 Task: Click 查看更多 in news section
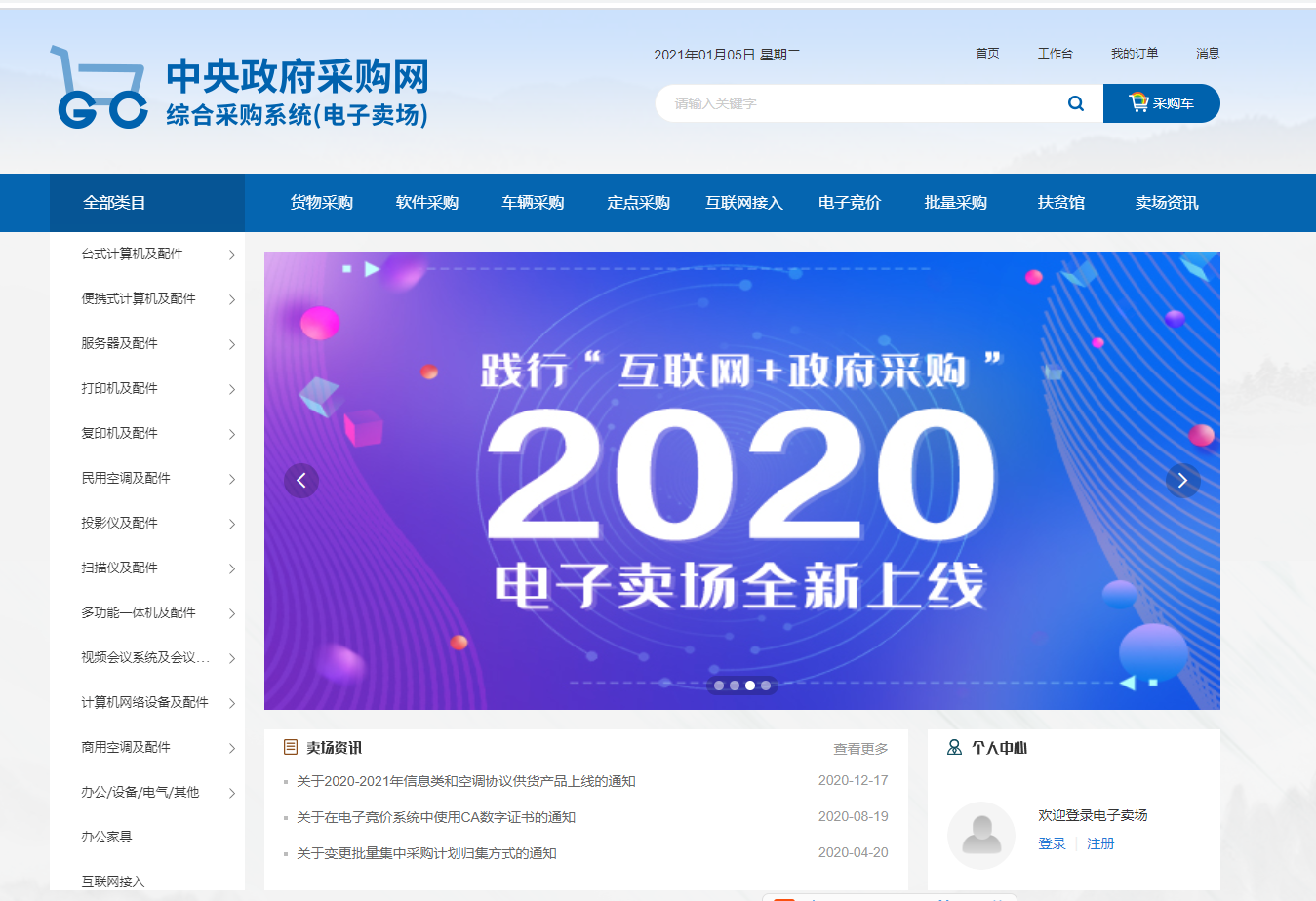pyautogui.click(x=860, y=749)
